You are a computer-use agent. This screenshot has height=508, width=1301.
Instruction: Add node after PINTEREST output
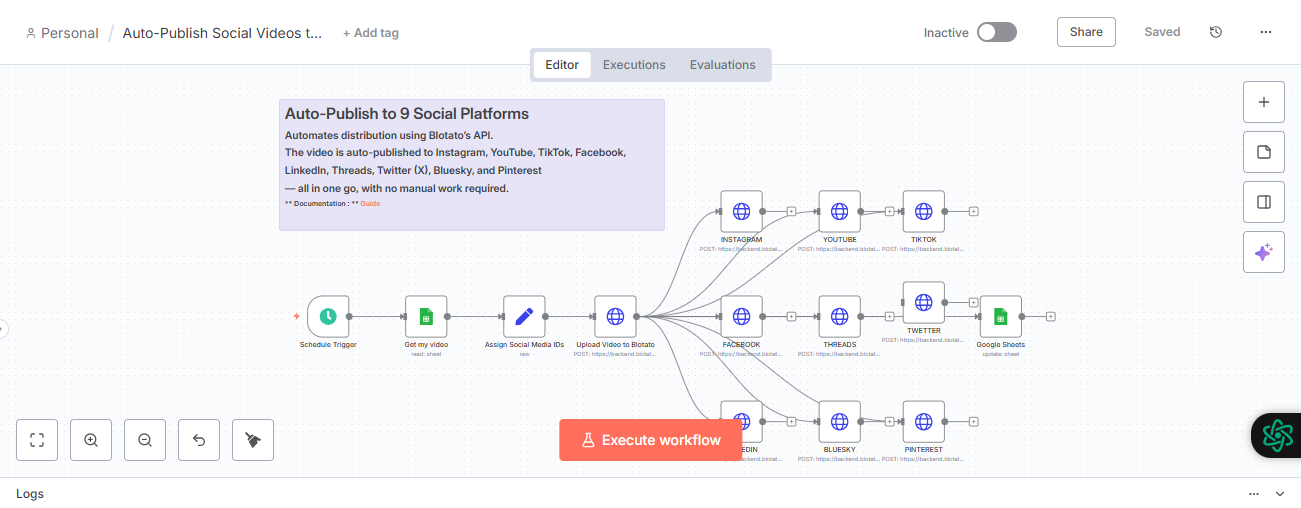[973, 421]
